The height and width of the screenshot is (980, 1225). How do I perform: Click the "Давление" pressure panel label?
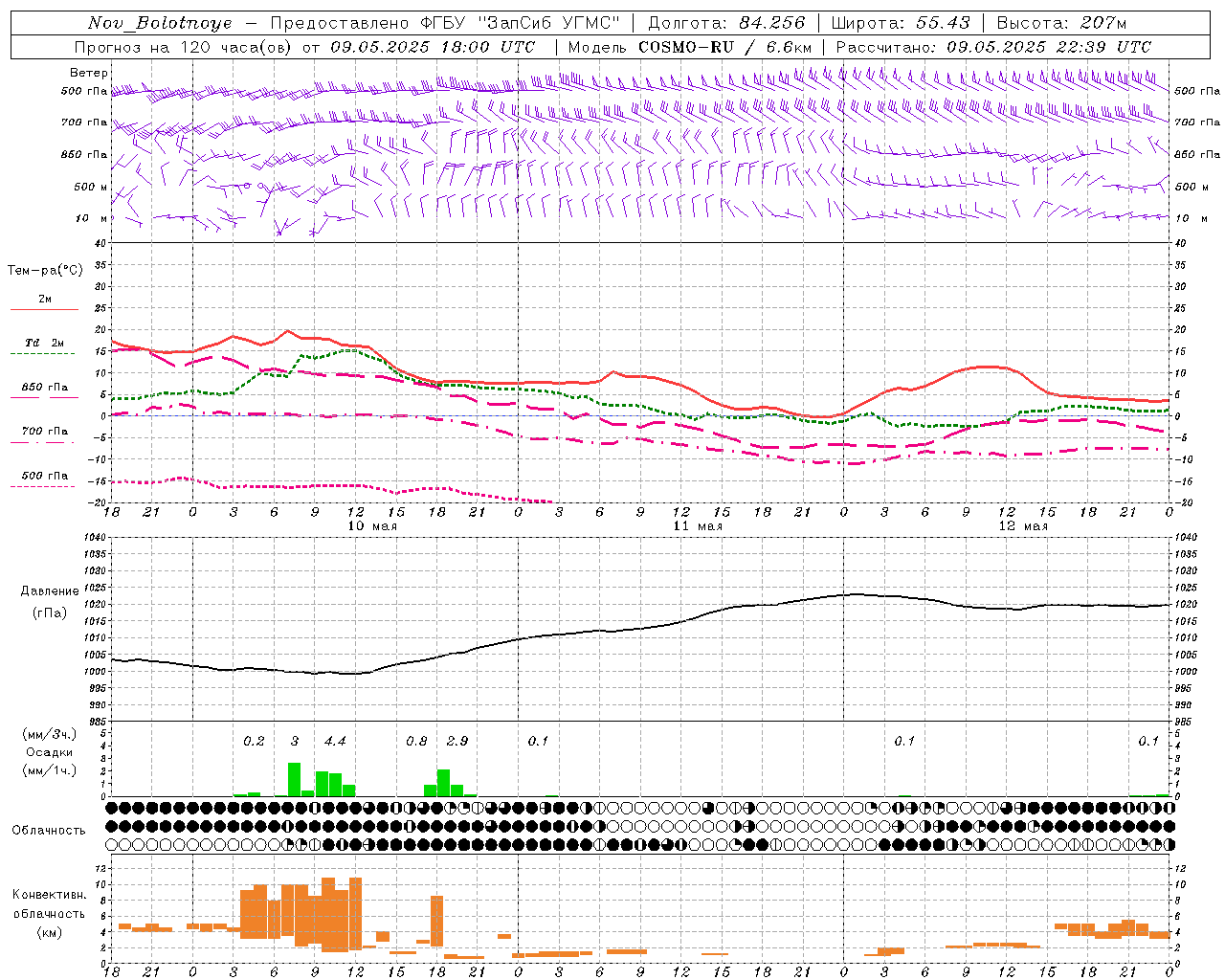(x=50, y=591)
